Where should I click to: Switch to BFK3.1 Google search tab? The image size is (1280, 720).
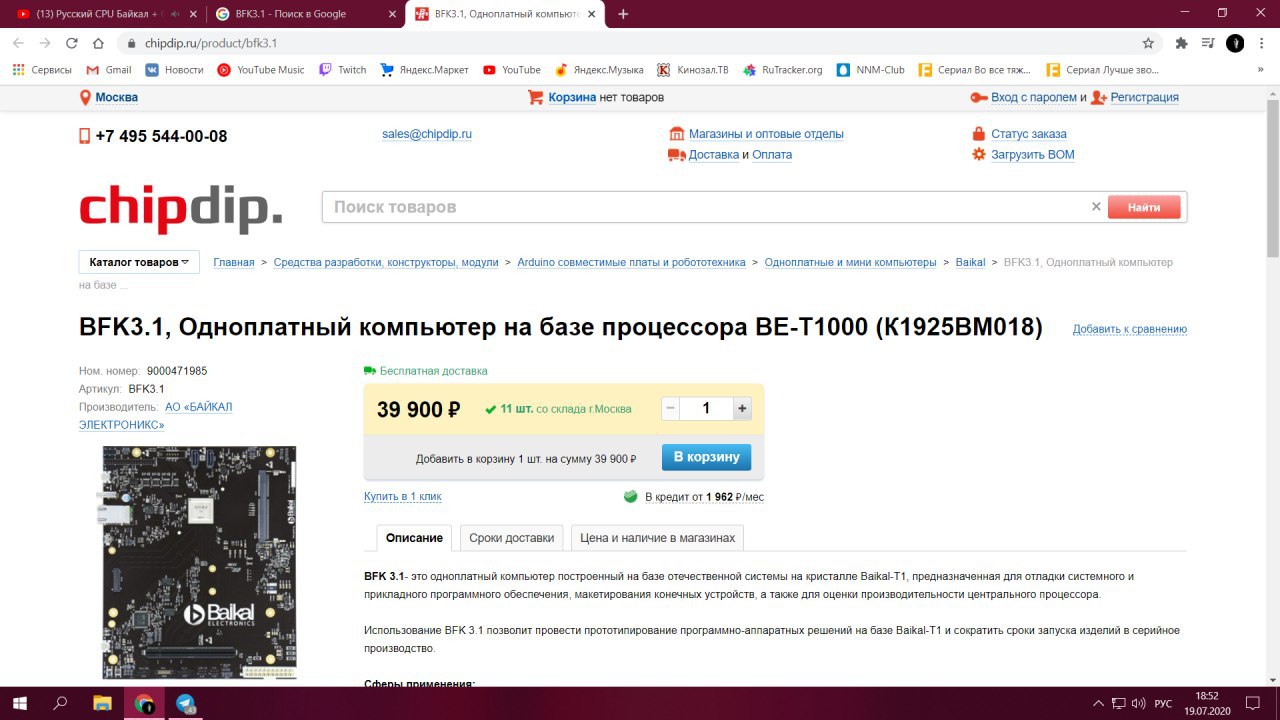pyautogui.click(x=290, y=14)
